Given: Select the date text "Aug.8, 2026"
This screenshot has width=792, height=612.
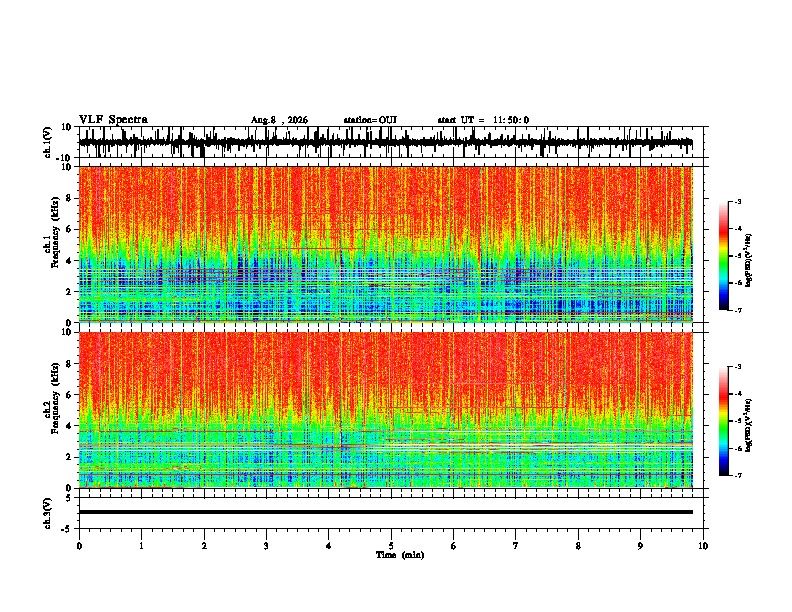Looking at the screenshot, I should 279,120.
